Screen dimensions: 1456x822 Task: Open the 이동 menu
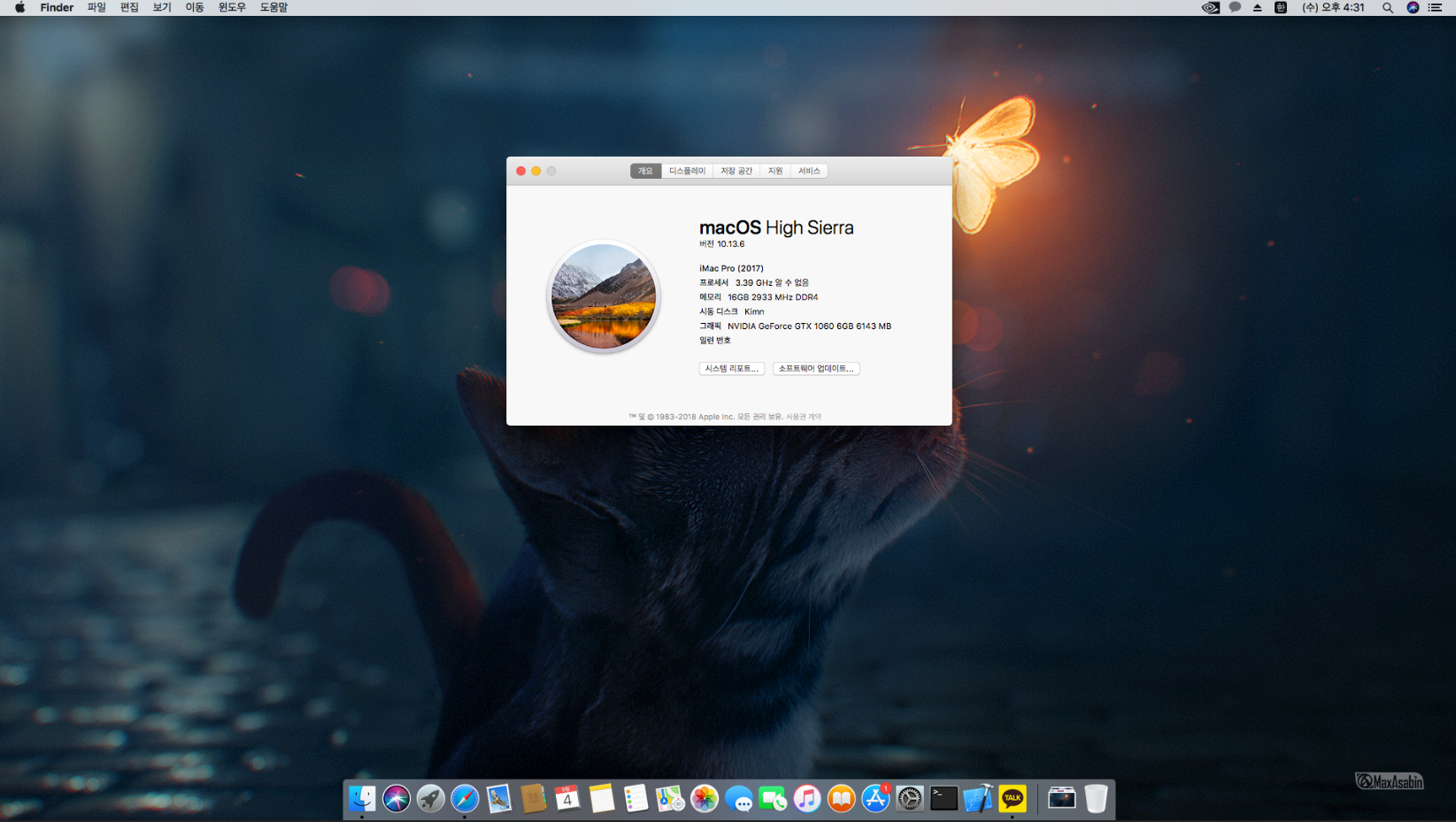pyautogui.click(x=195, y=7)
